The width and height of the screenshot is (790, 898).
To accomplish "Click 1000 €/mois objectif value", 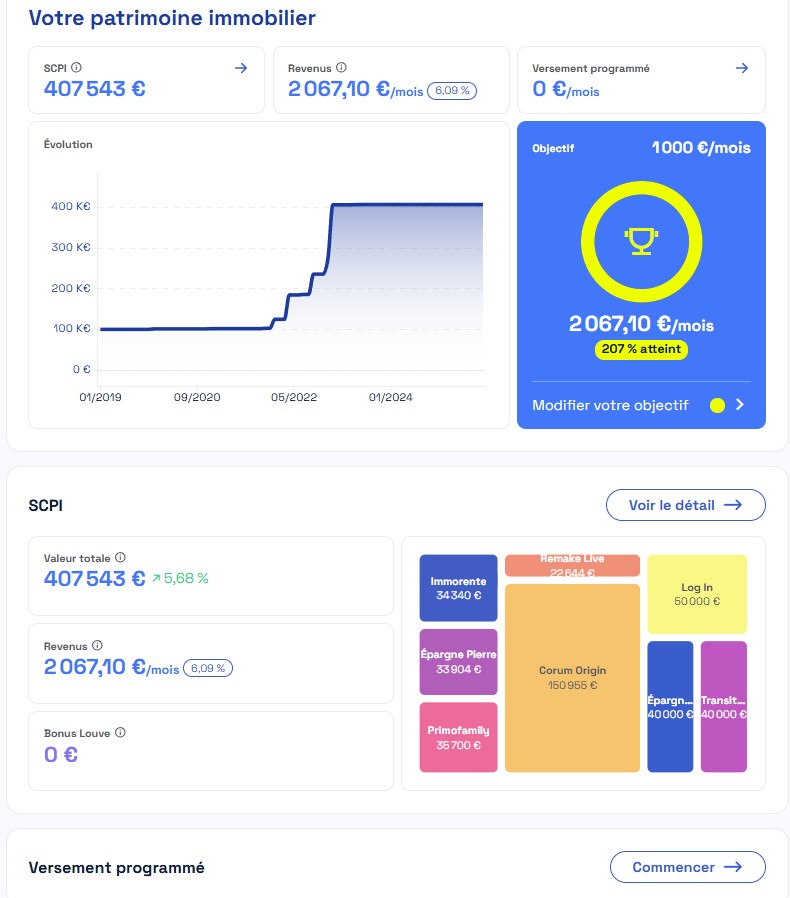I will [x=701, y=148].
